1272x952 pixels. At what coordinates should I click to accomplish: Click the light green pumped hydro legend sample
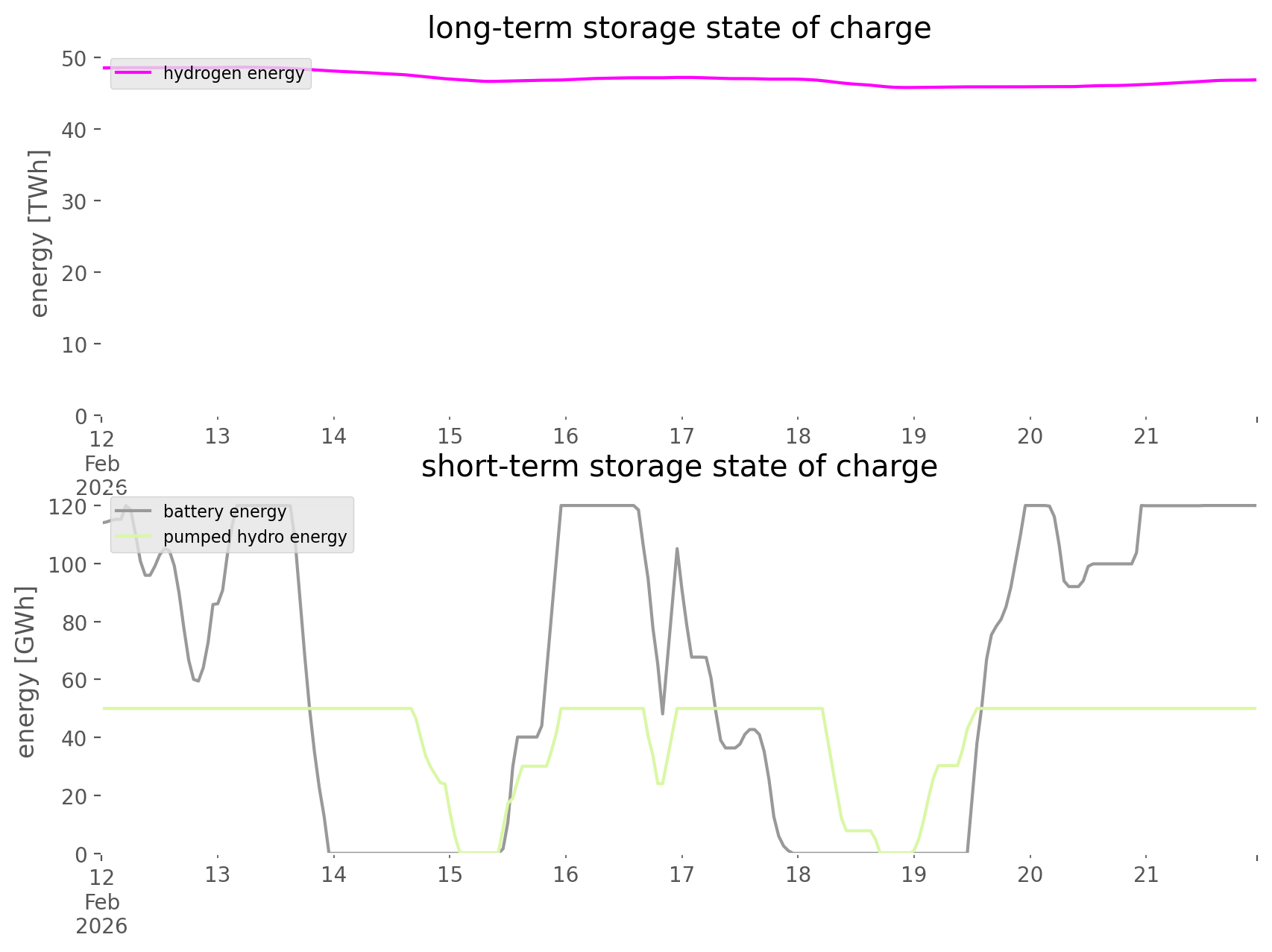(133, 537)
